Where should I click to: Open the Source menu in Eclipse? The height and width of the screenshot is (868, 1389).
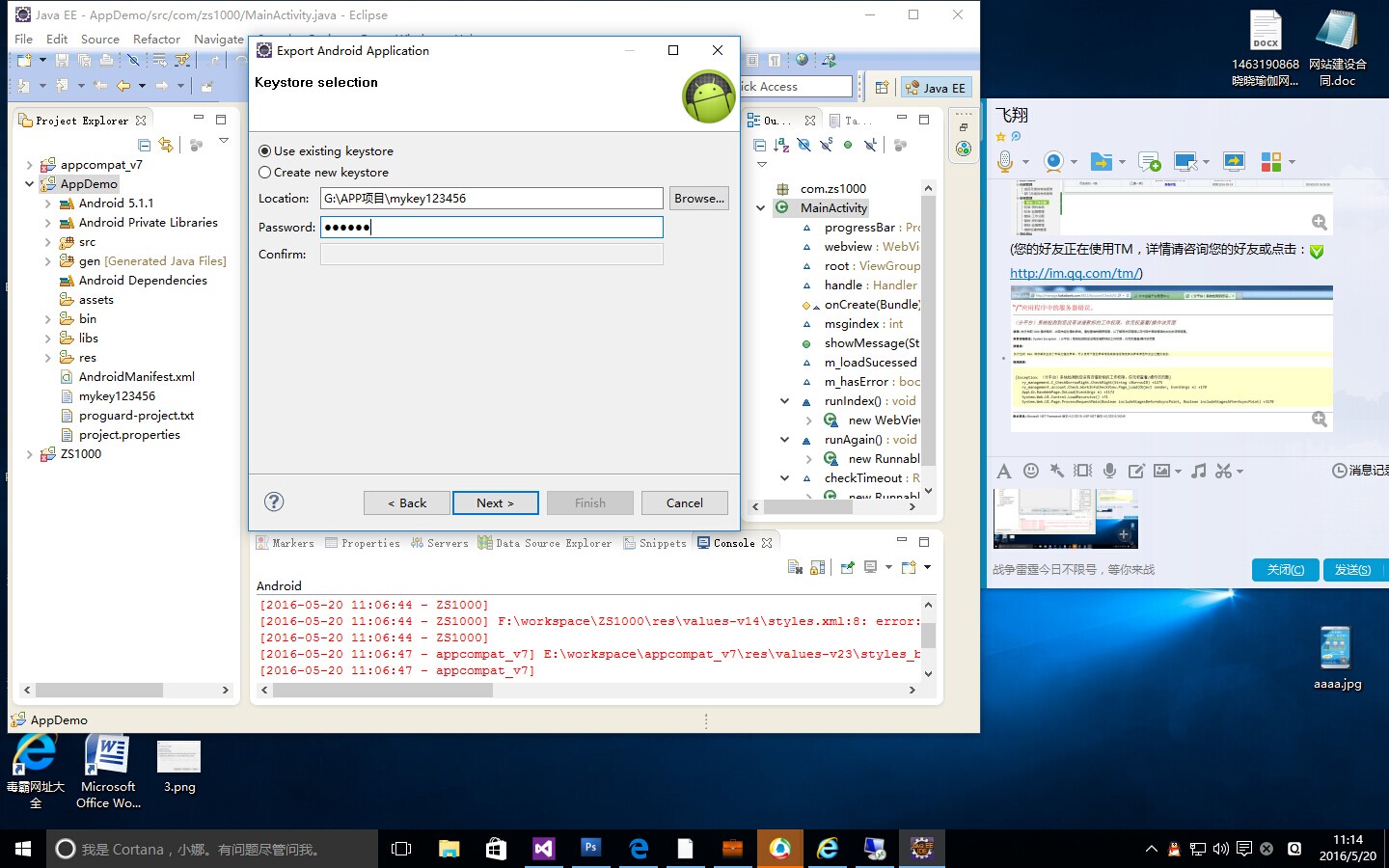point(100,40)
